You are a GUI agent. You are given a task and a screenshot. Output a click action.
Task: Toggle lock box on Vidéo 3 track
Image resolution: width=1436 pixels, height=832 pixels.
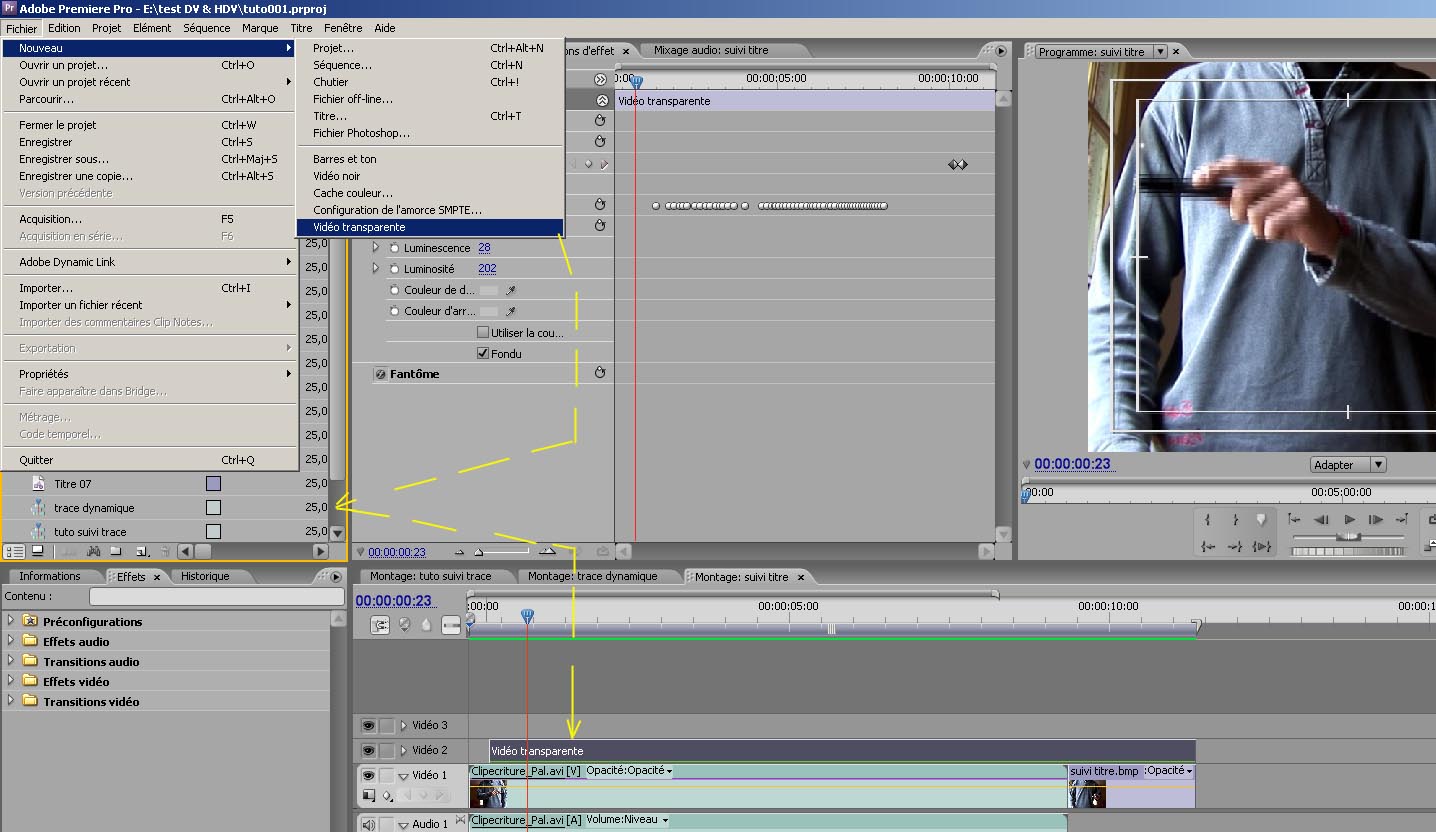pyautogui.click(x=386, y=726)
